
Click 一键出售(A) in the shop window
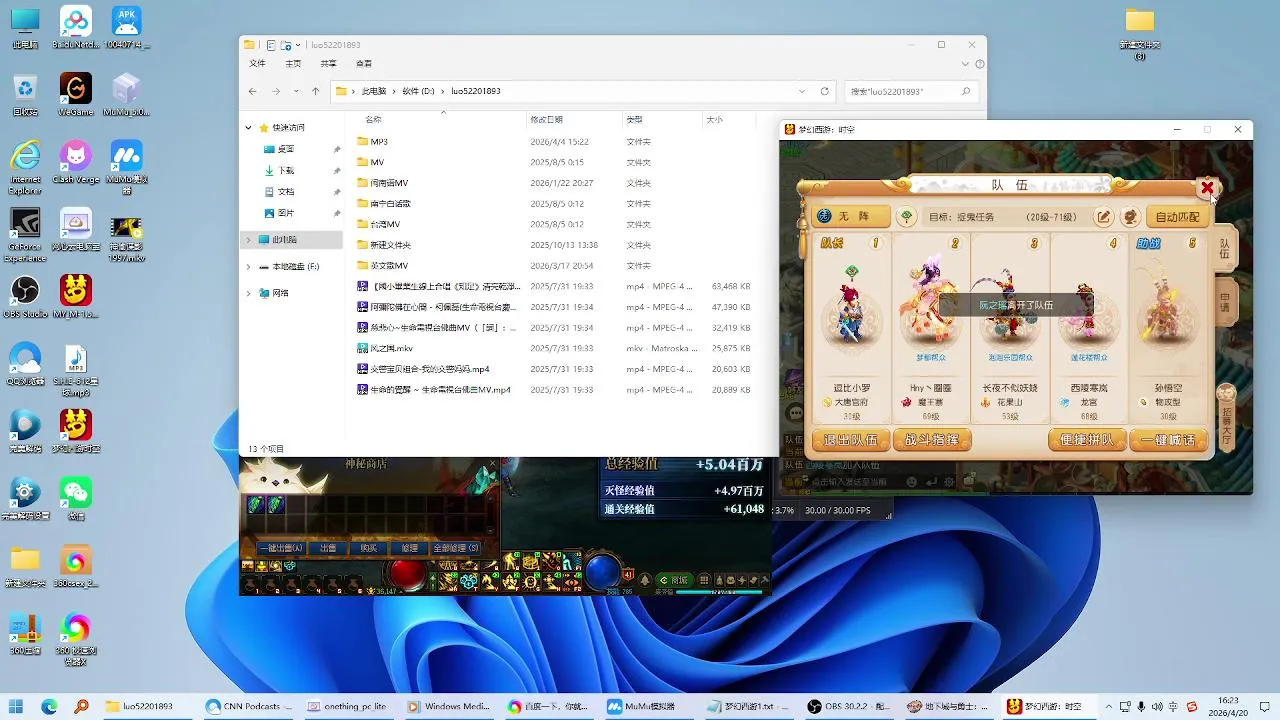(x=281, y=548)
